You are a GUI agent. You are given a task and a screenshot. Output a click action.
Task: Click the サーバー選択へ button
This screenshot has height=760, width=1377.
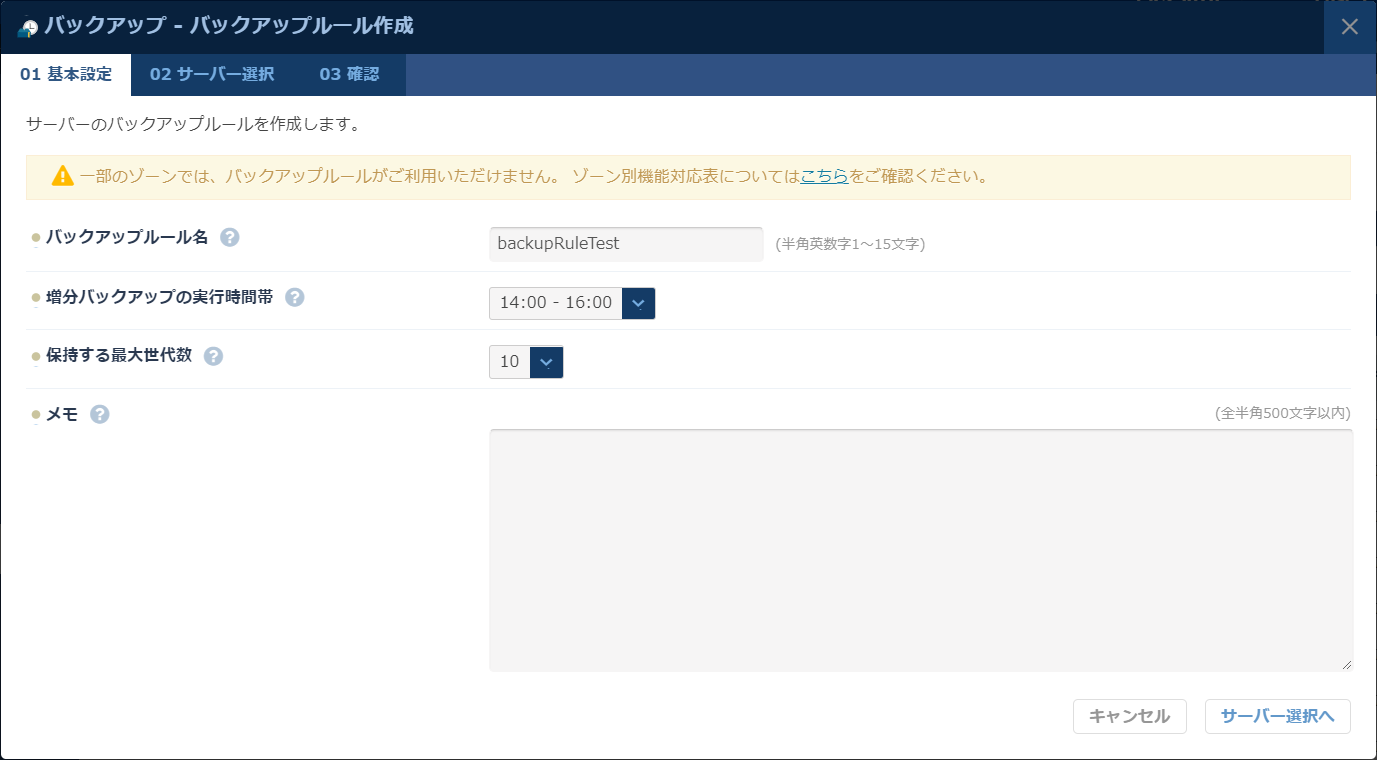pos(1277,716)
